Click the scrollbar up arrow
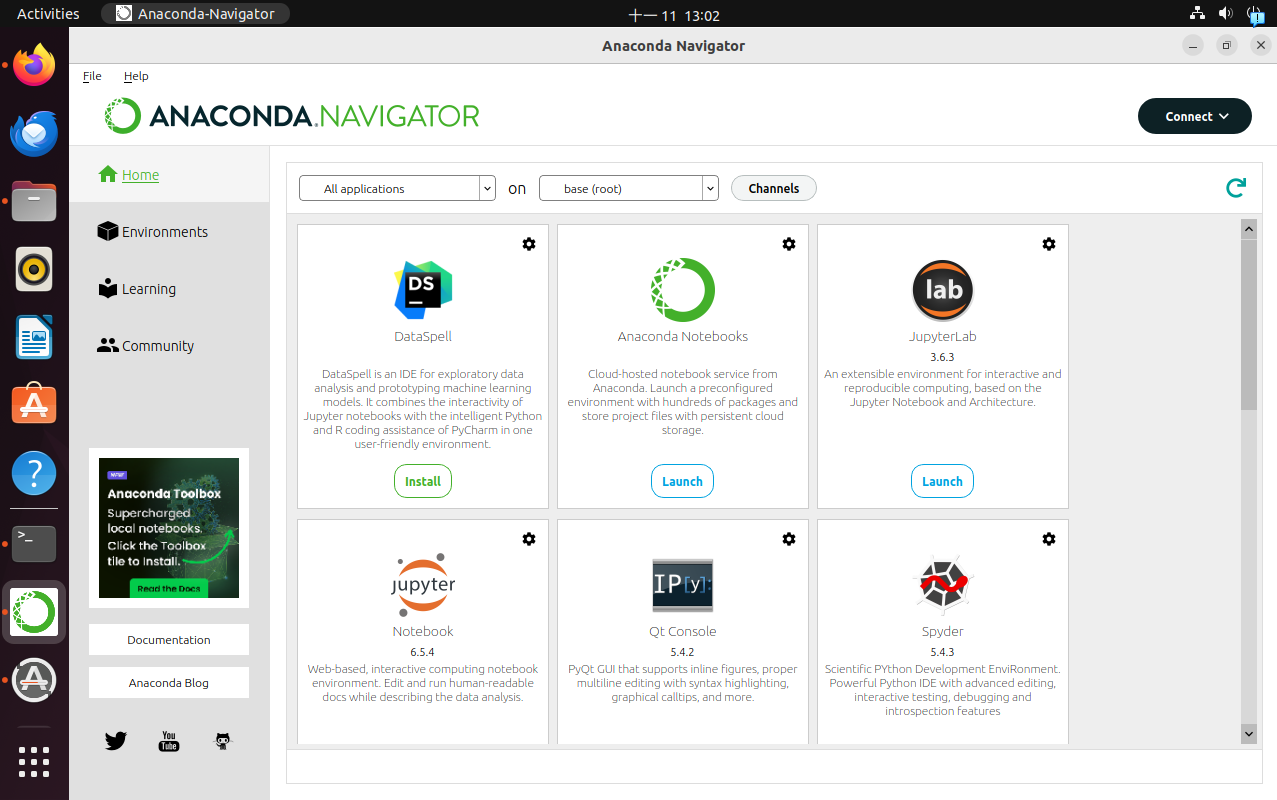1277x800 pixels. point(1249,229)
